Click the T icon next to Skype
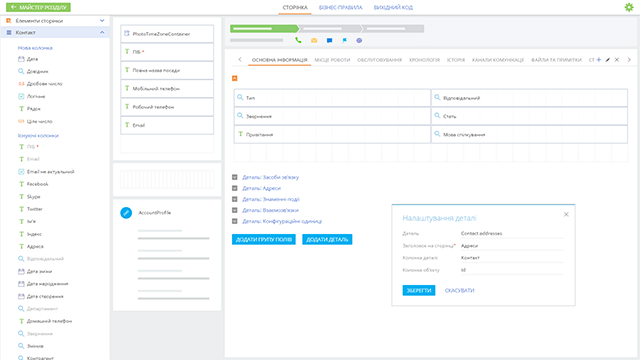 tap(21, 196)
